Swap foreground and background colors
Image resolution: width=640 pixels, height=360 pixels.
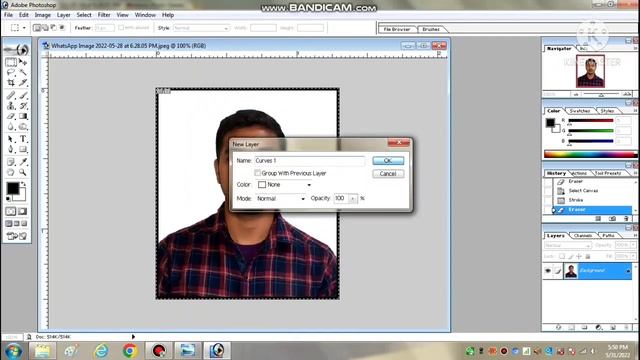tap(24, 184)
